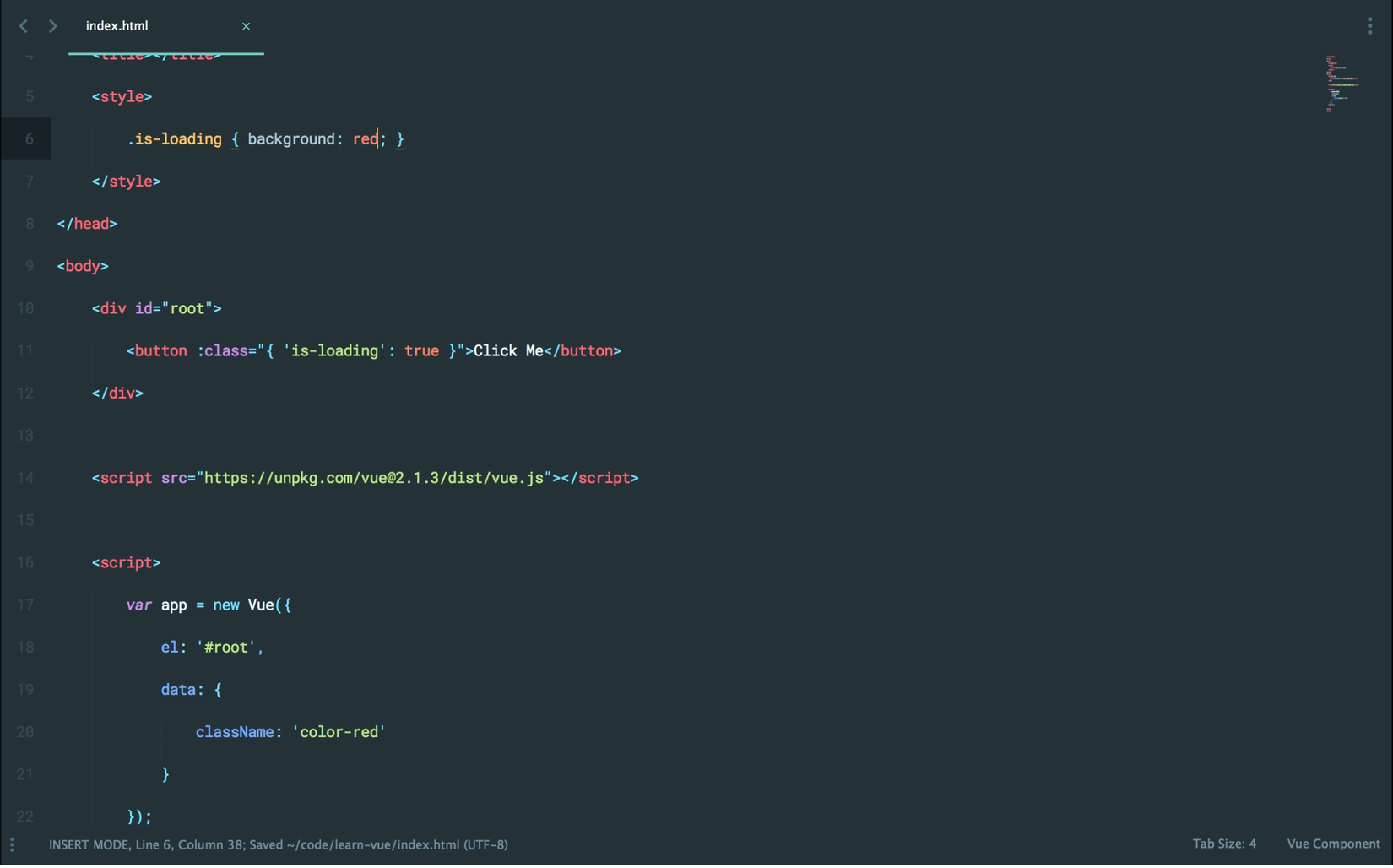Screen dimensions: 1393x868
Task: Click the new keyword before Vue
Action: (x=226, y=605)
